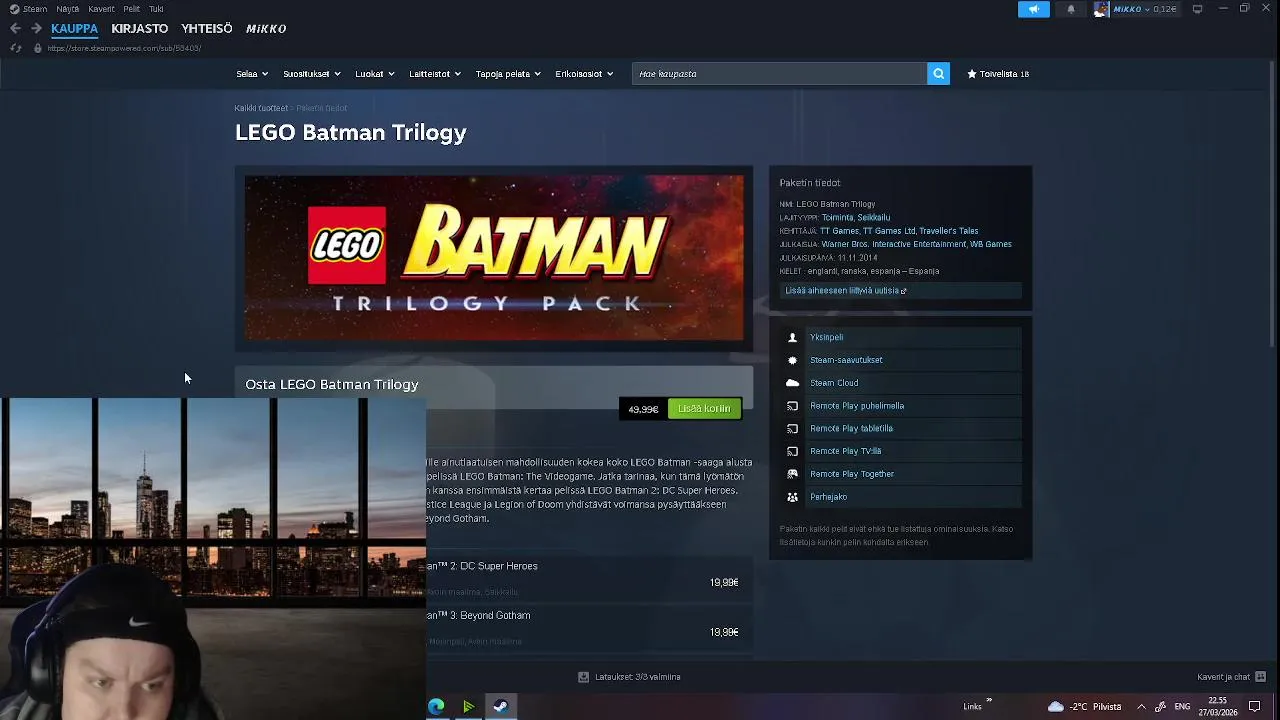1280x720 pixels.
Task: Click inside the Hae kaupasta search field
Action: pos(779,73)
